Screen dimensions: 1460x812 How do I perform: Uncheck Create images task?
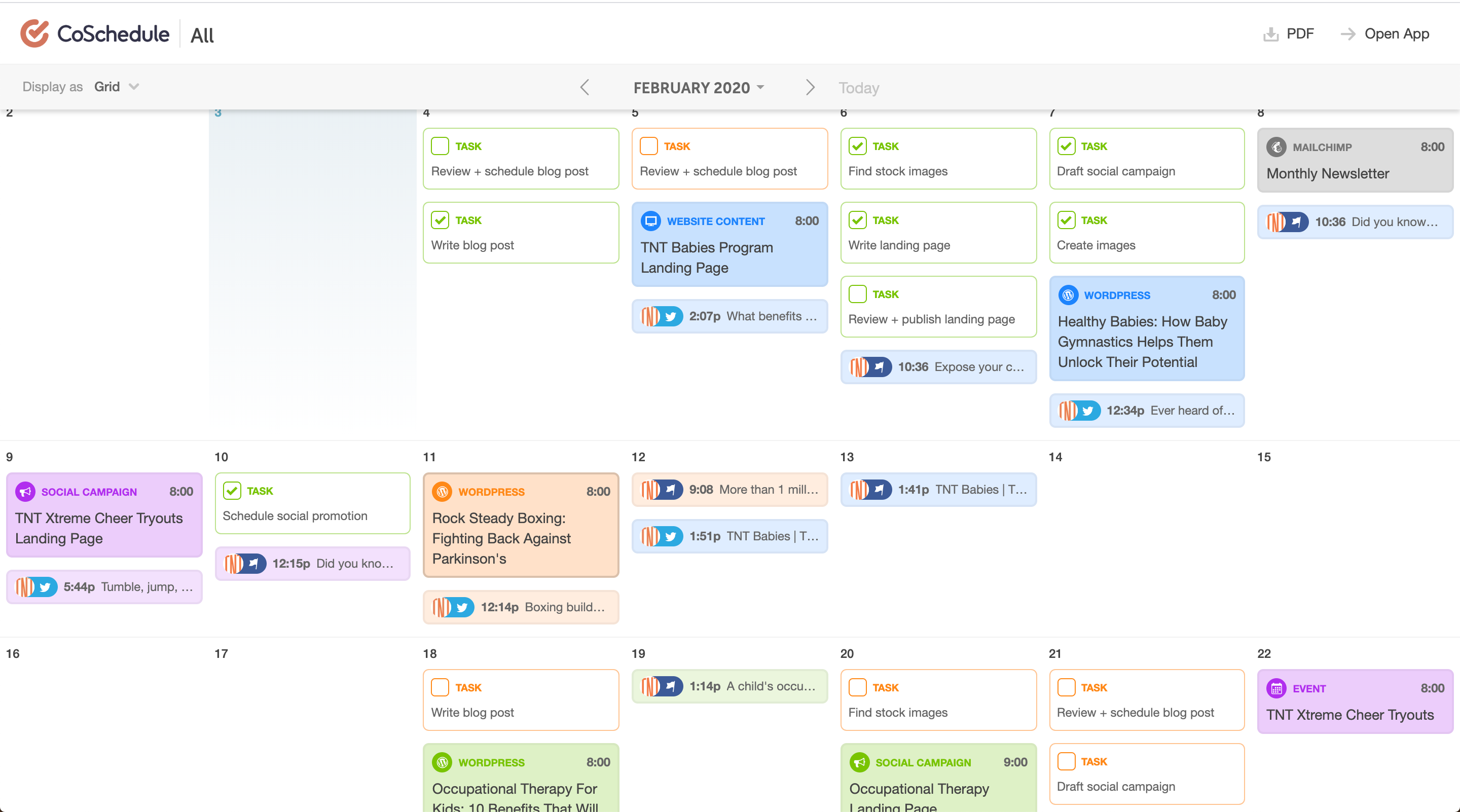pos(1066,220)
